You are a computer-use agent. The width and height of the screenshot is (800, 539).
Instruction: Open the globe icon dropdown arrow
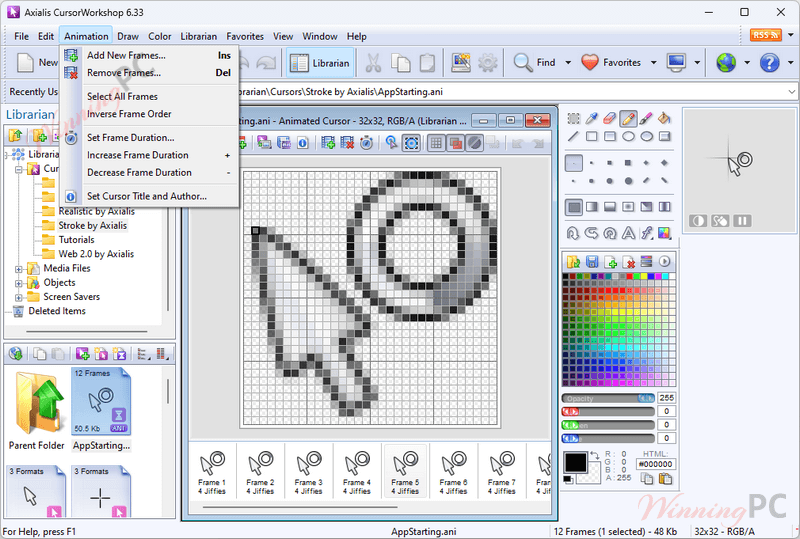pyautogui.click(x=747, y=63)
